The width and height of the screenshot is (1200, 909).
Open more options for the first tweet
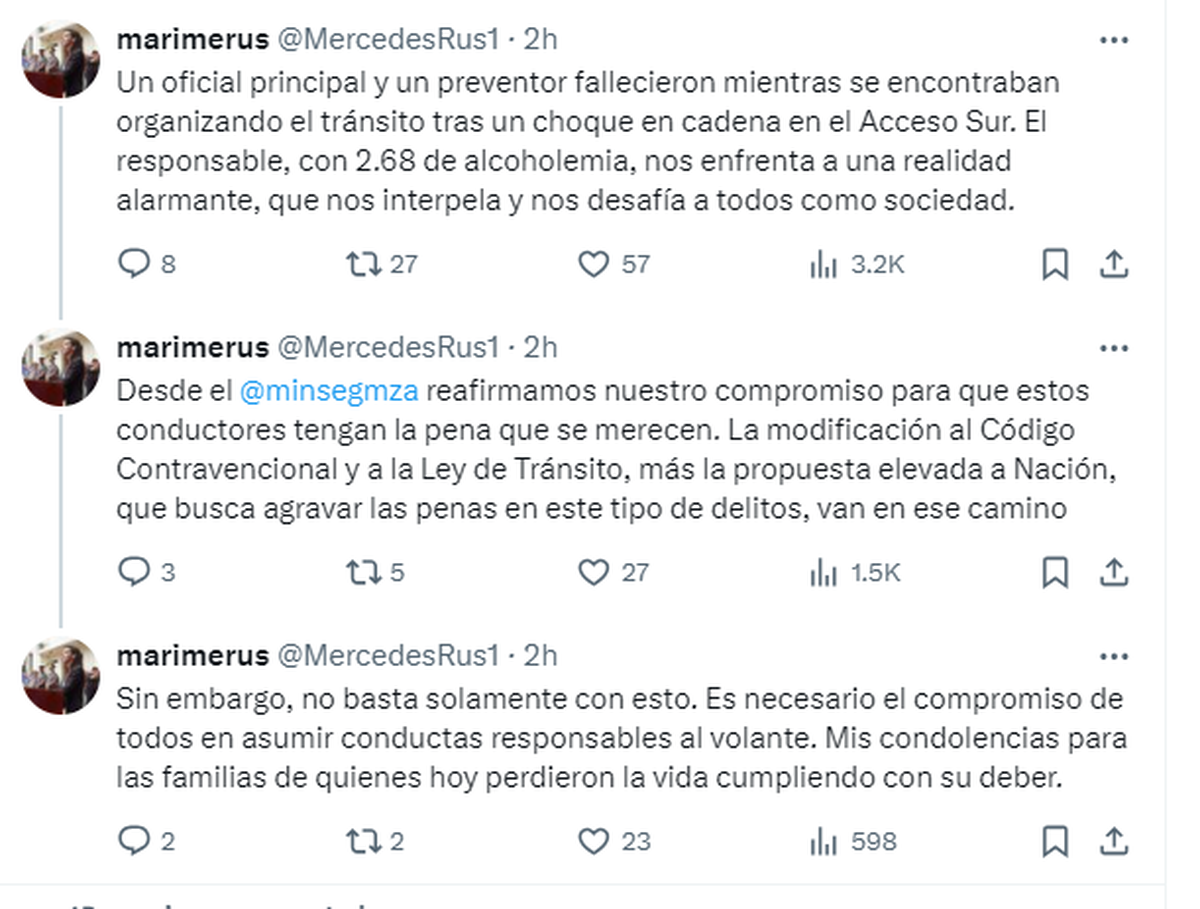point(1114,40)
